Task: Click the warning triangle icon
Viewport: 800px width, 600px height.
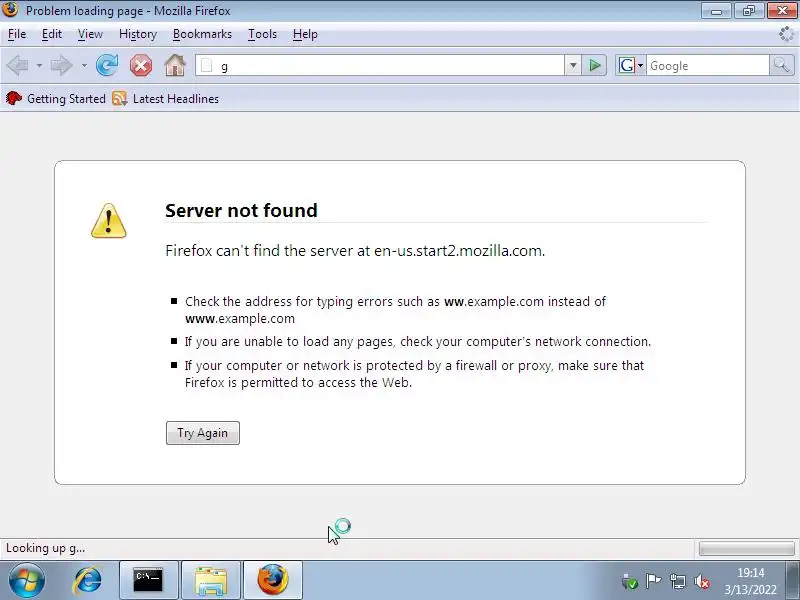Action: 109,221
